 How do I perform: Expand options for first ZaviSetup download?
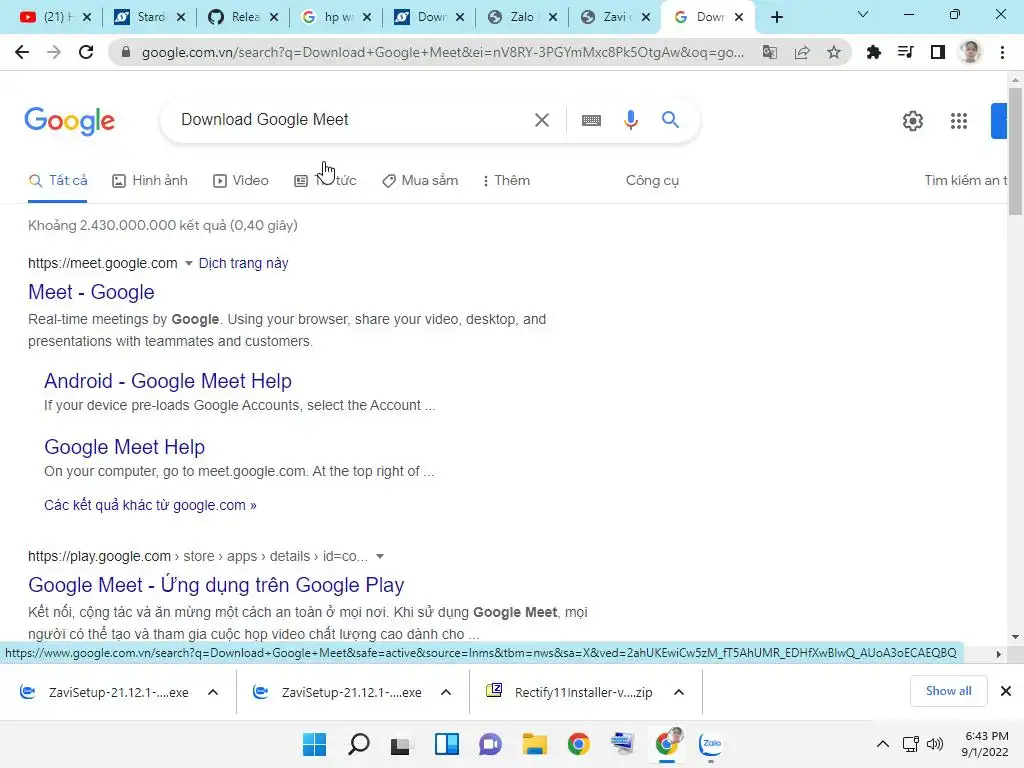(213, 692)
